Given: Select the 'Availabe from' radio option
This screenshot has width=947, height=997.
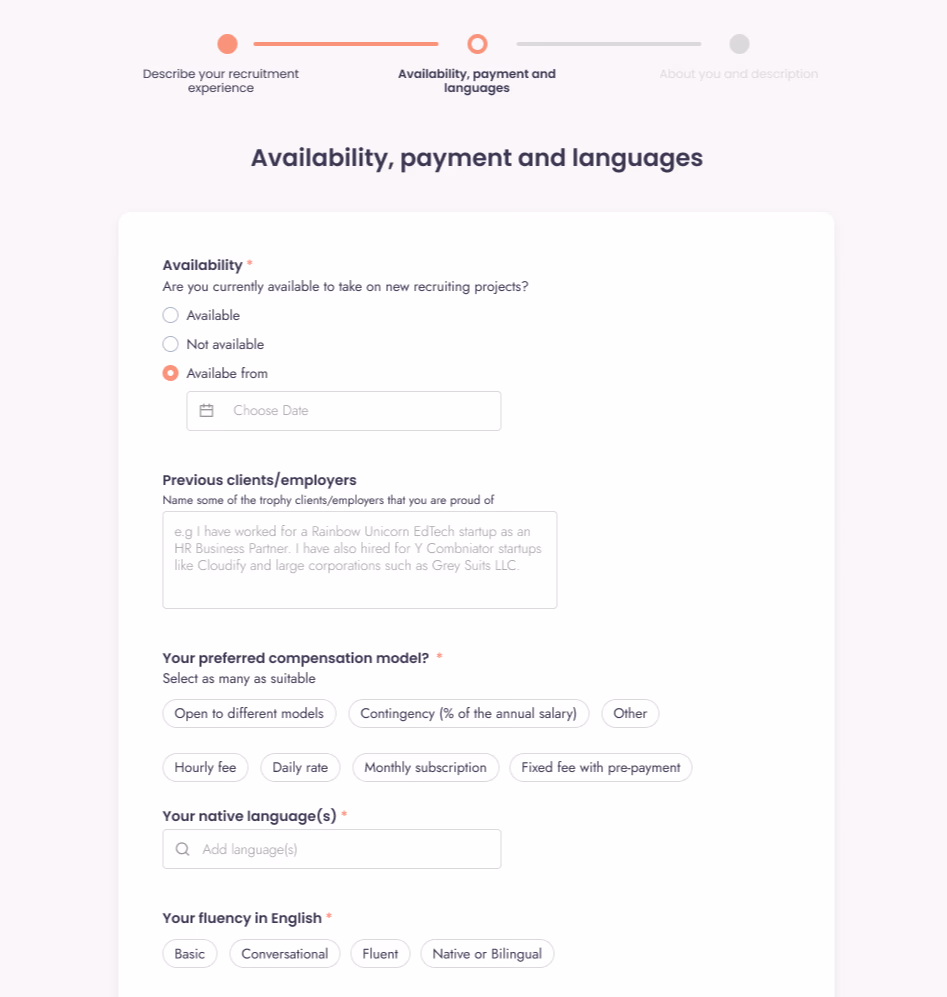Looking at the screenshot, I should pyautogui.click(x=170, y=373).
